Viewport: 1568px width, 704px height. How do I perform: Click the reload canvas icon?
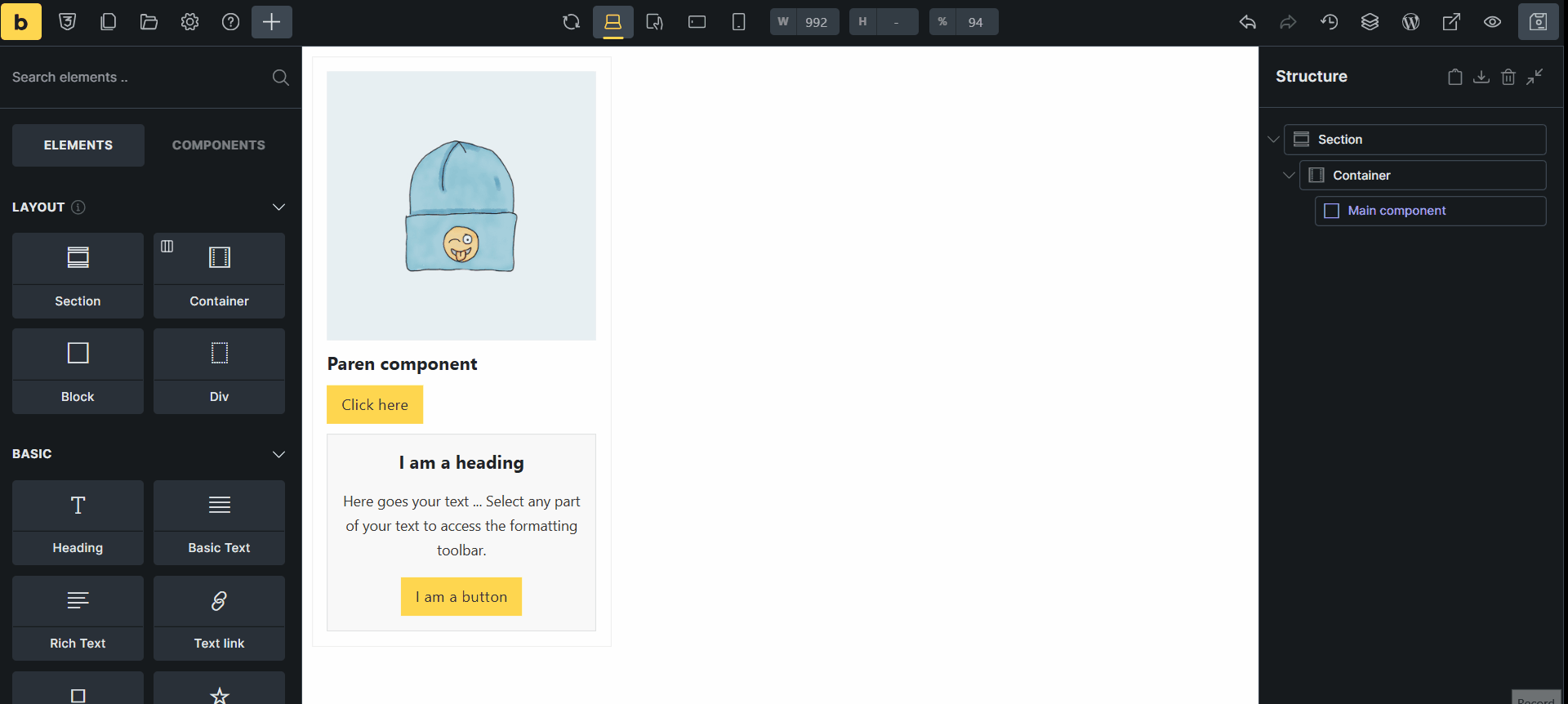(572, 22)
